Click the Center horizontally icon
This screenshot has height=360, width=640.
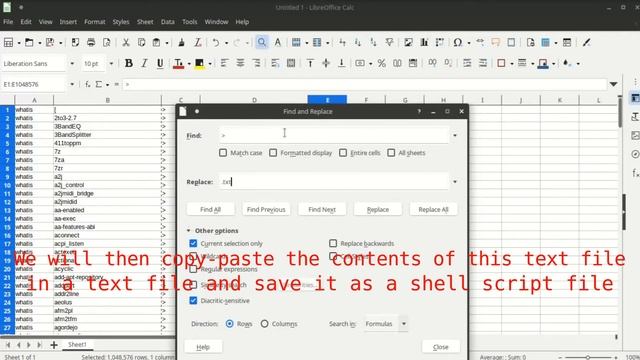[x=240, y=63]
